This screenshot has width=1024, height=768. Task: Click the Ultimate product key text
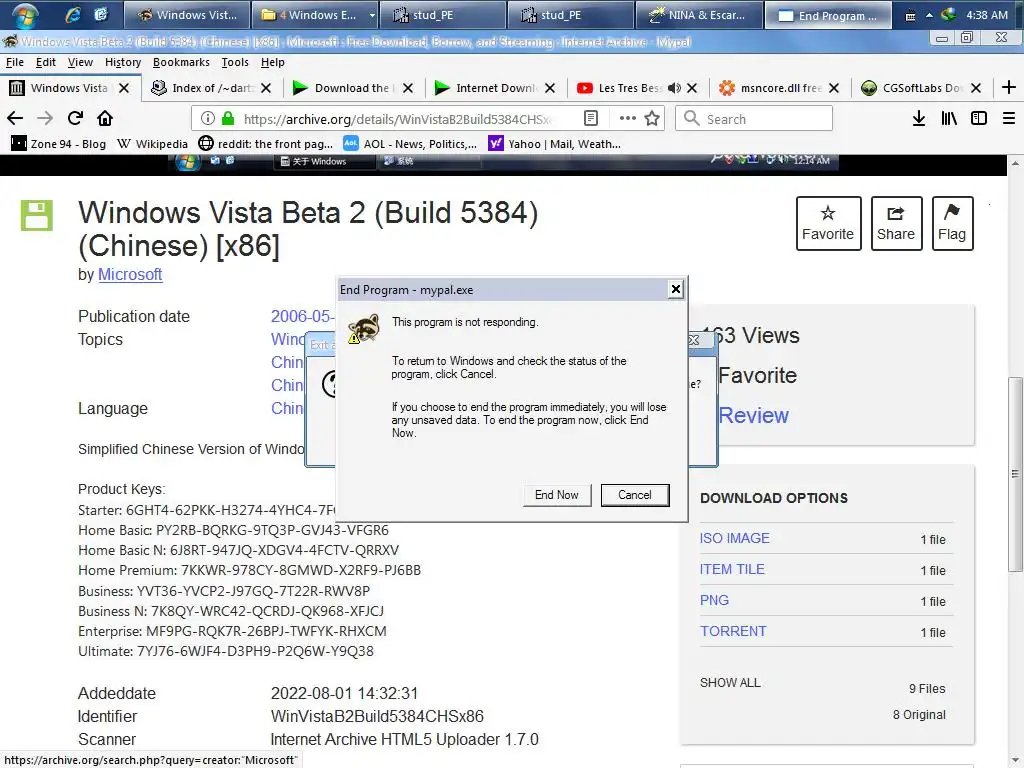point(226,651)
